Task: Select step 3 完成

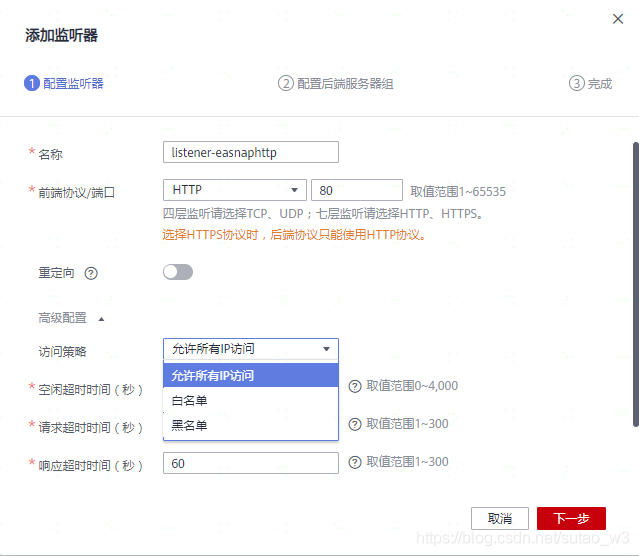Action: pyautogui.click(x=590, y=84)
